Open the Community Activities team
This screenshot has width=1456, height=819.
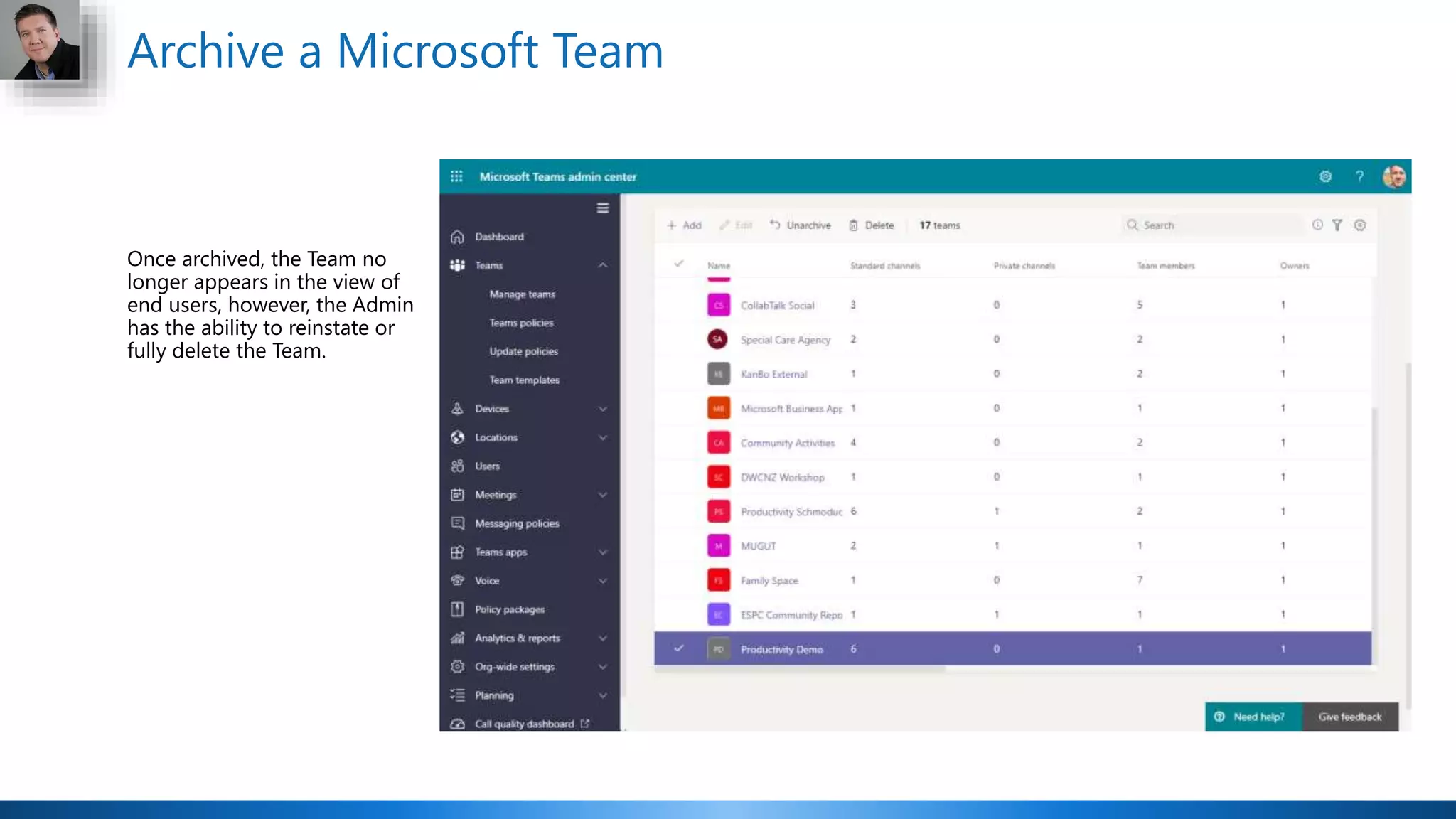788,443
